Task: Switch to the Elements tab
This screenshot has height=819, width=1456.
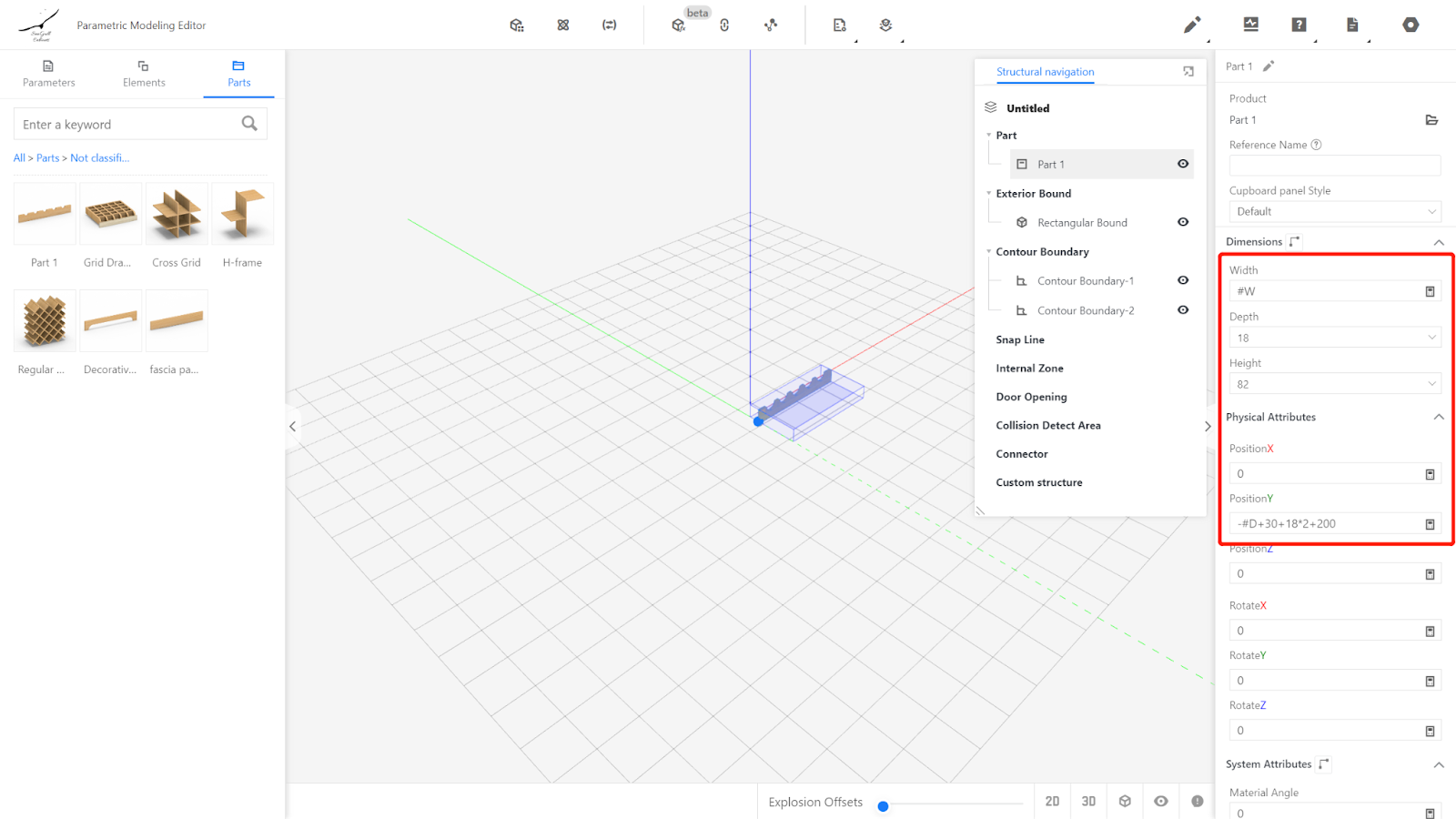Action: click(144, 73)
